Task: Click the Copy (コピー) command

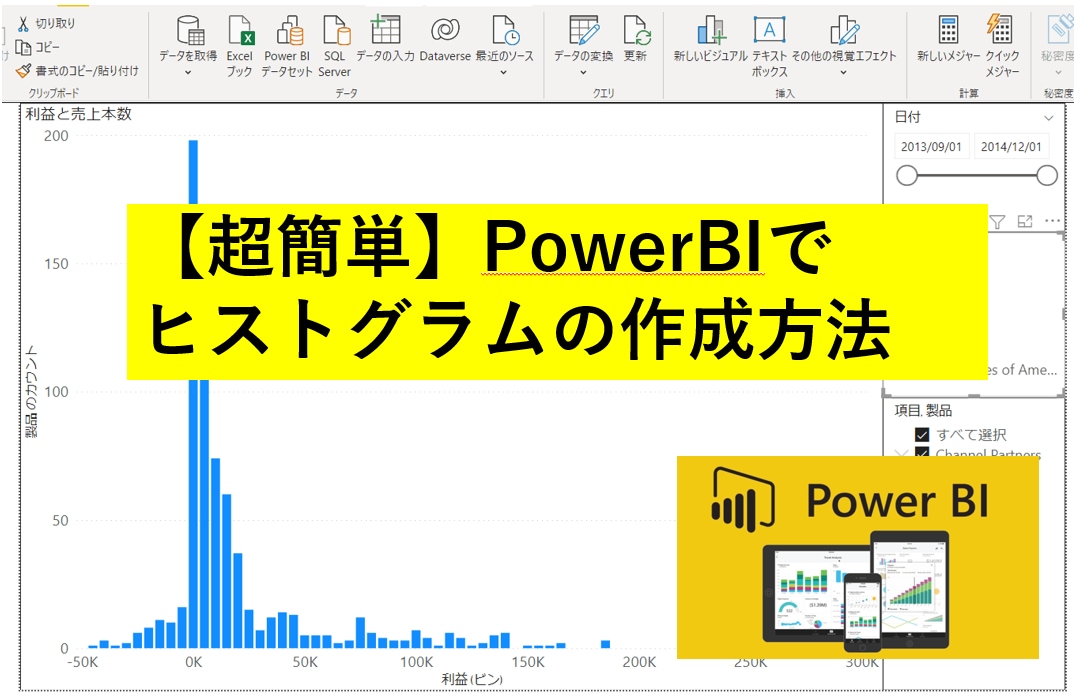Action: click(x=38, y=47)
